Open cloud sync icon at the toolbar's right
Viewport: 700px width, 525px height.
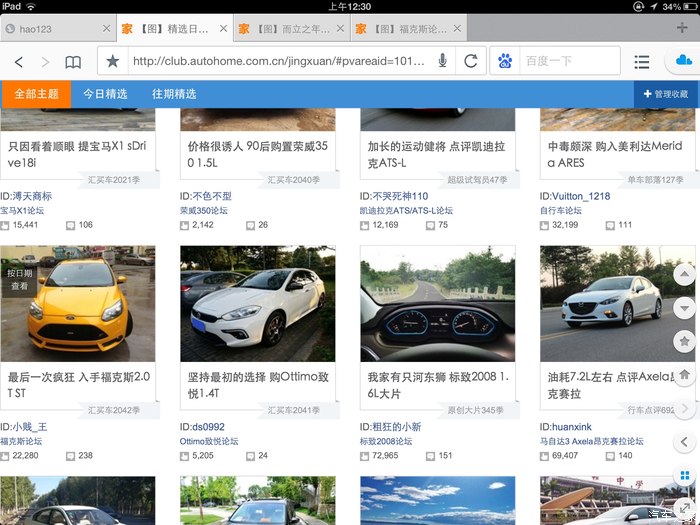684,62
